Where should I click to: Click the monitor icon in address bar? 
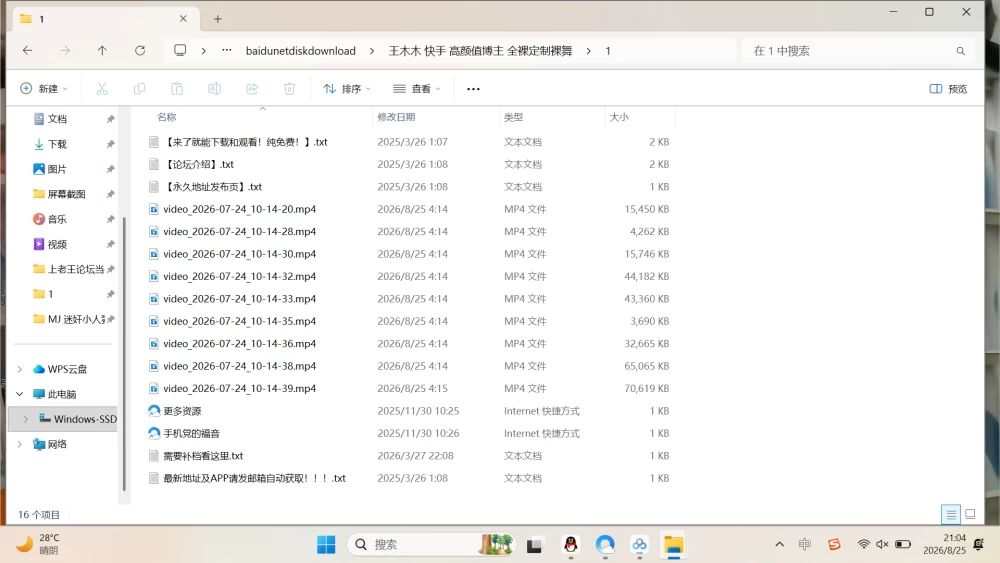tap(180, 50)
